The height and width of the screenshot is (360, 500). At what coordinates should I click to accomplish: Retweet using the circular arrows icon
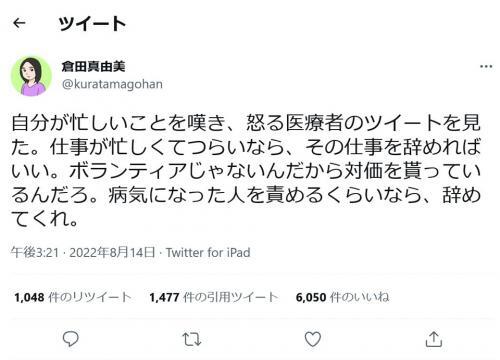[x=192, y=339]
